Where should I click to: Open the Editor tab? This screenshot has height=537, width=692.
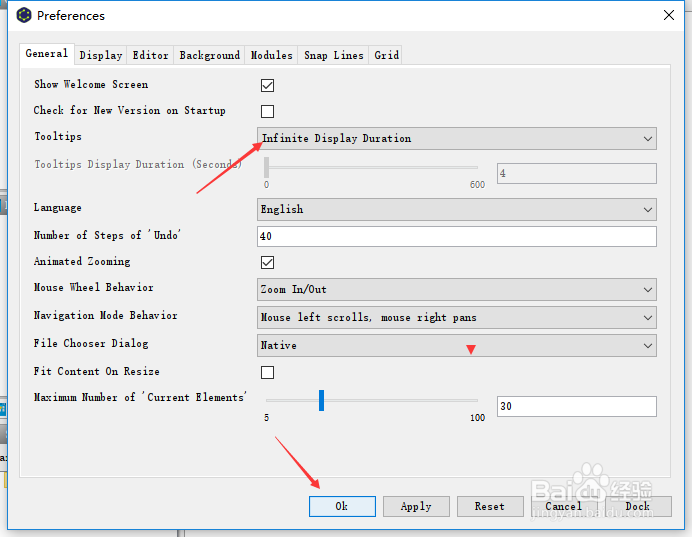[150, 55]
